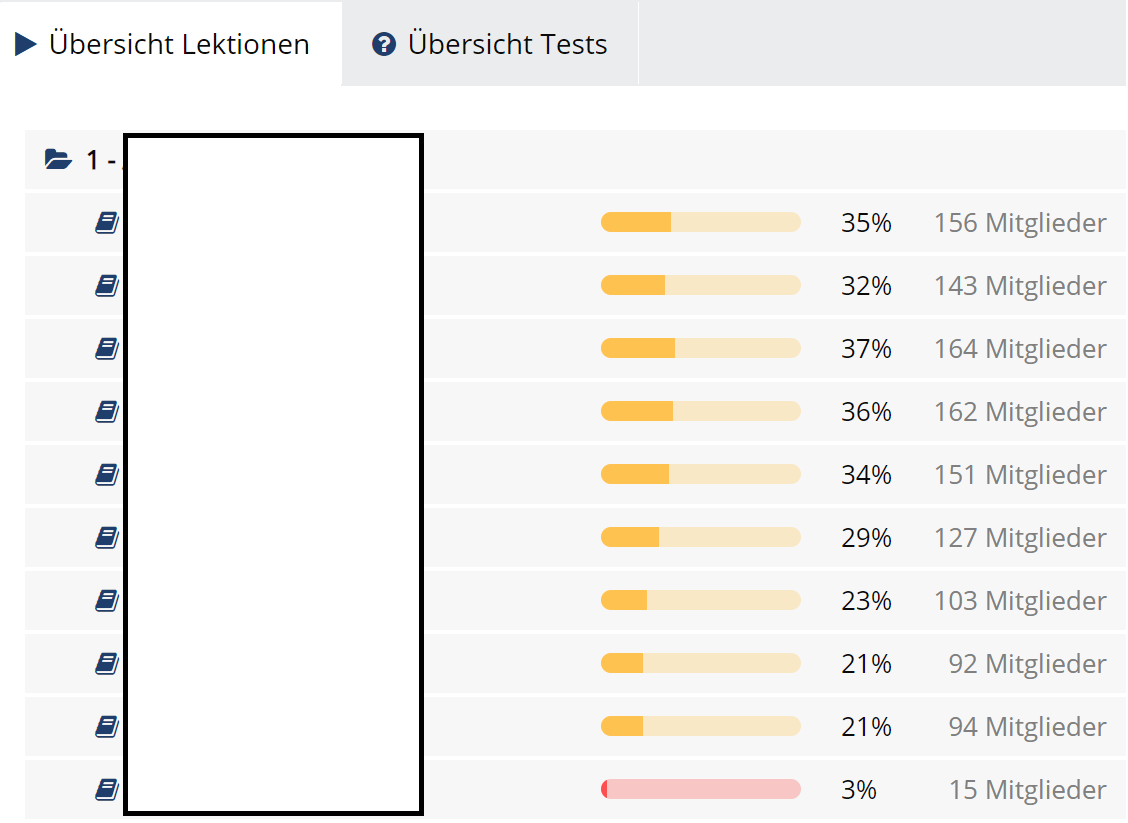Click the book icon in the 37% lesson row

106,349
